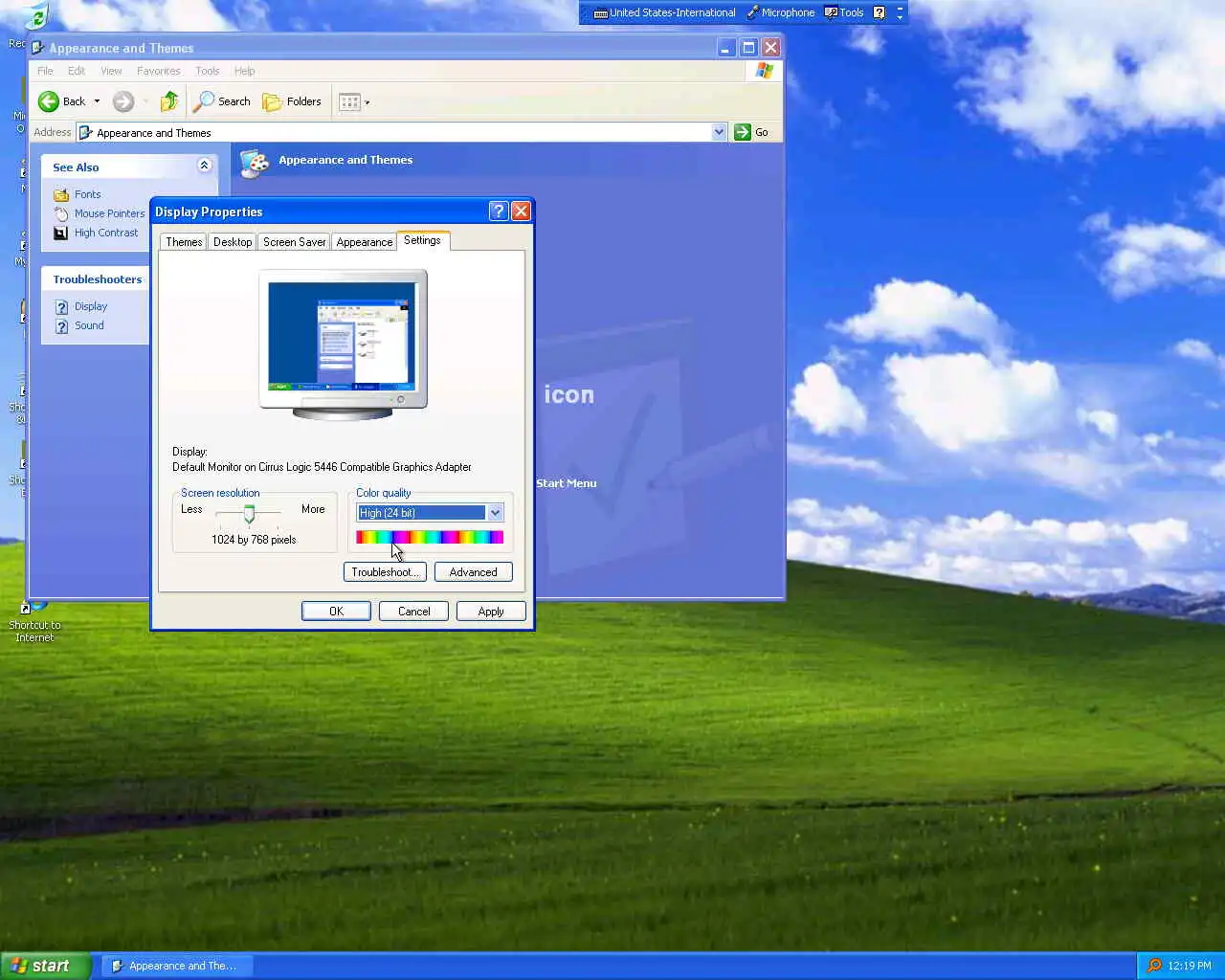Click the Display troubleshooter help icon
Image resolution: width=1225 pixels, height=980 pixels.
[61, 306]
